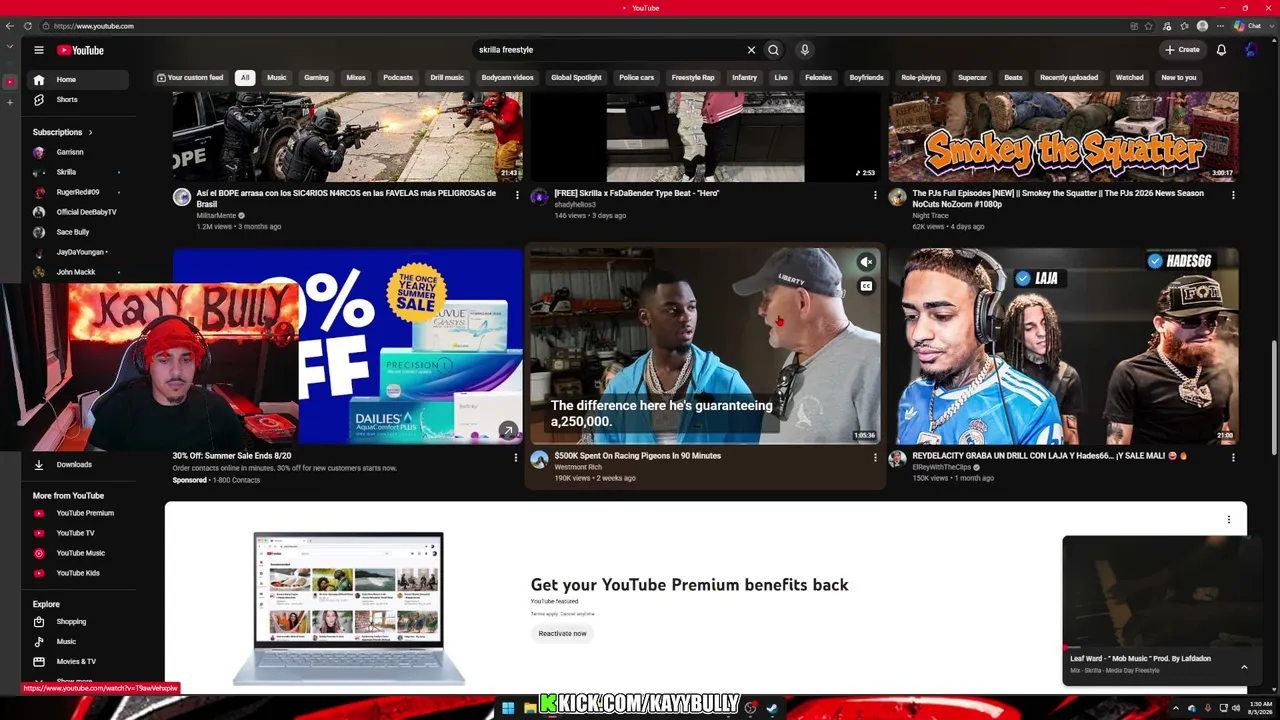
Task: Reload the page in the browser
Action: click(x=28, y=26)
